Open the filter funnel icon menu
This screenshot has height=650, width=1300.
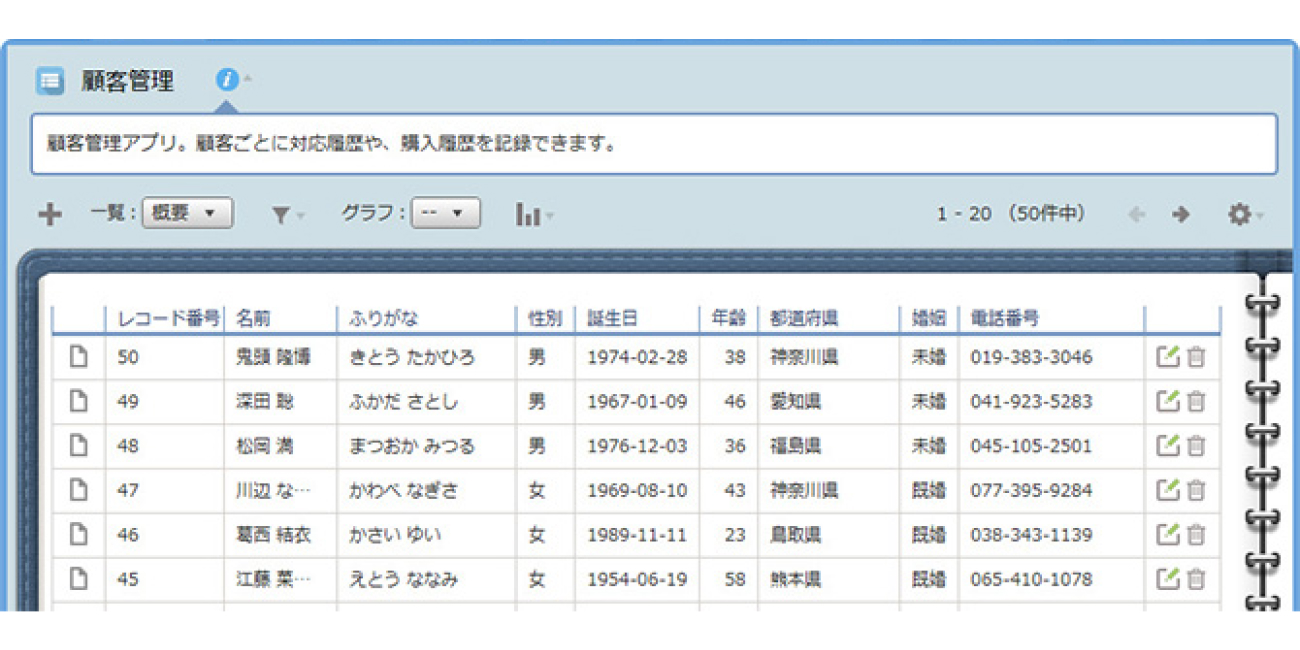pyautogui.click(x=283, y=214)
